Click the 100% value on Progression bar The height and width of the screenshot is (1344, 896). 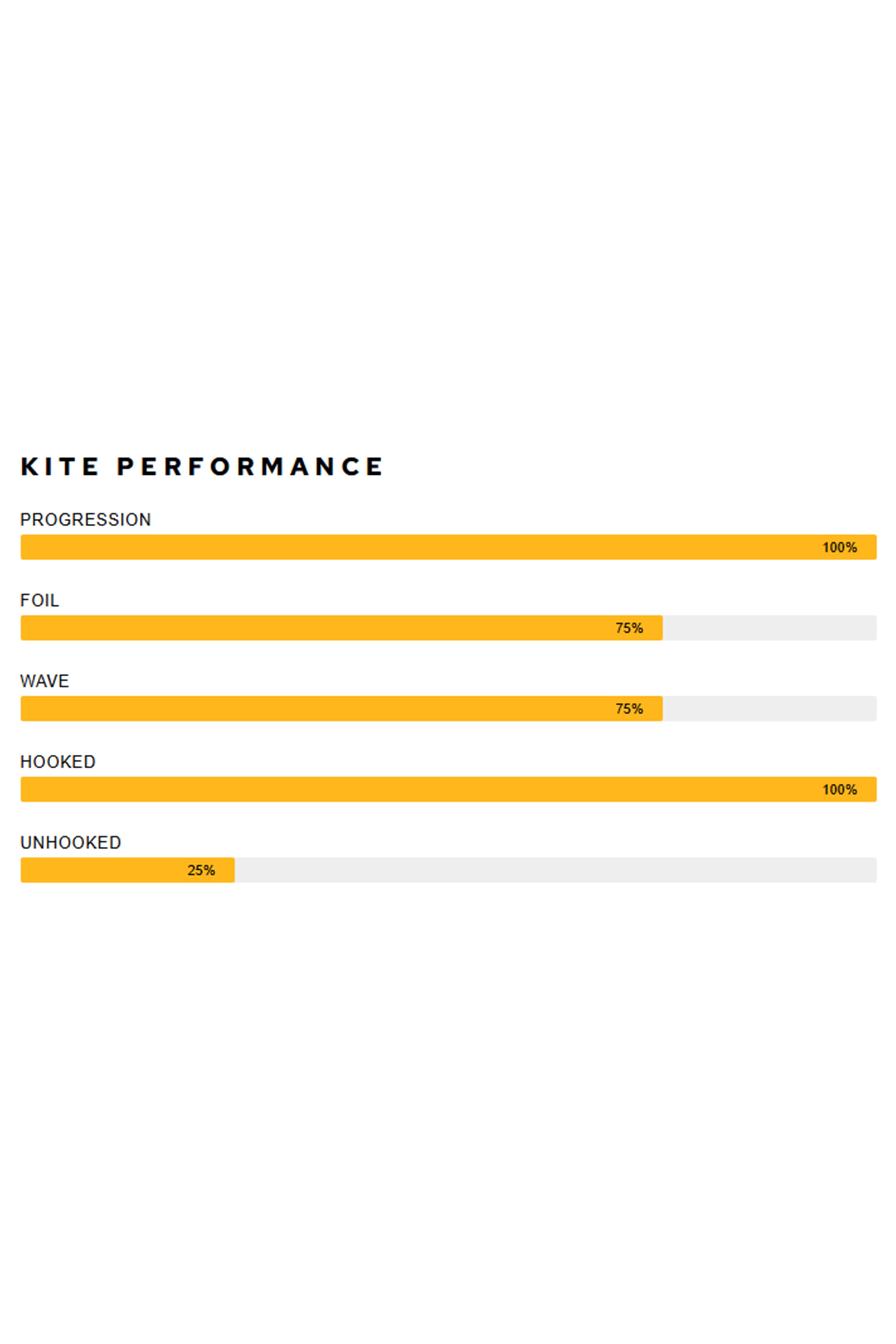tap(839, 547)
